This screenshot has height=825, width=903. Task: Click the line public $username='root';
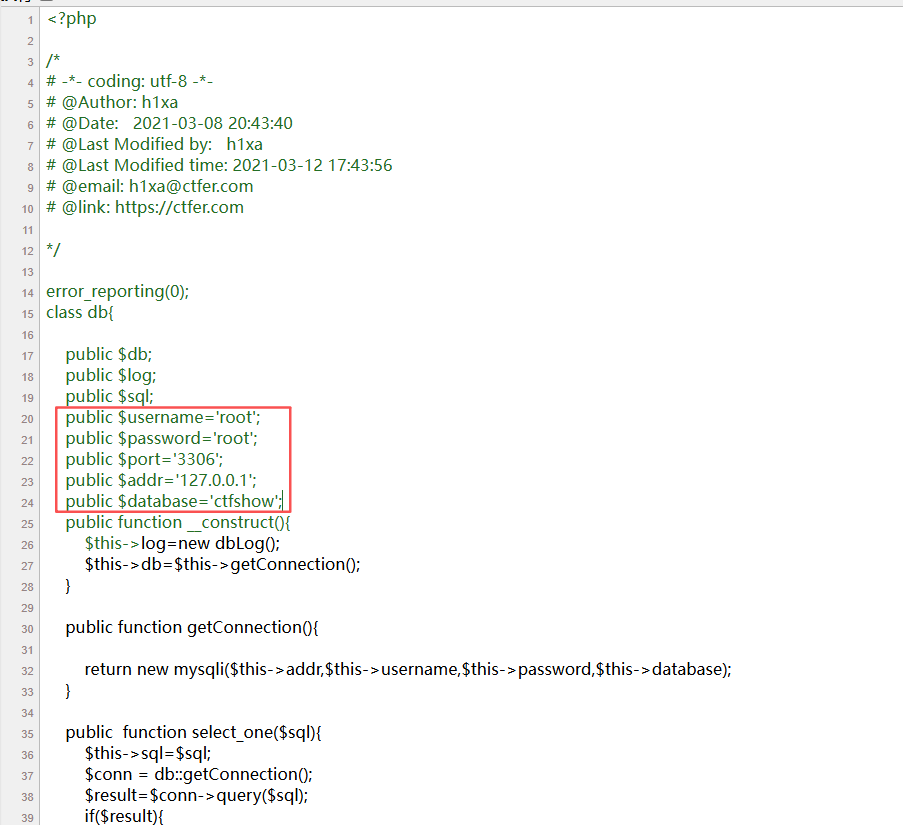pos(163,418)
